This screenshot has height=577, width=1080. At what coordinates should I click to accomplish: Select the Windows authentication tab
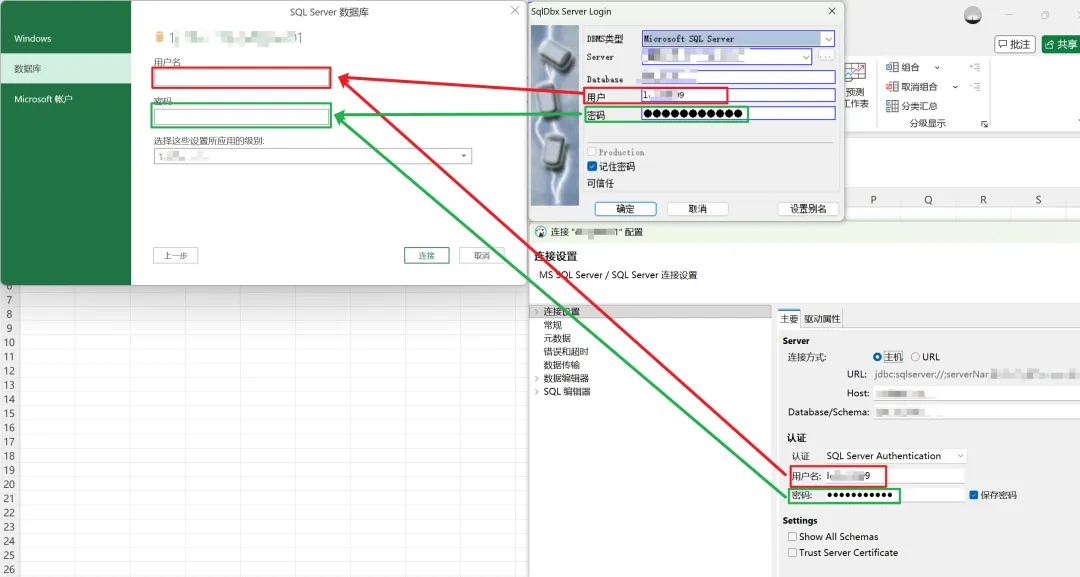(66, 39)
